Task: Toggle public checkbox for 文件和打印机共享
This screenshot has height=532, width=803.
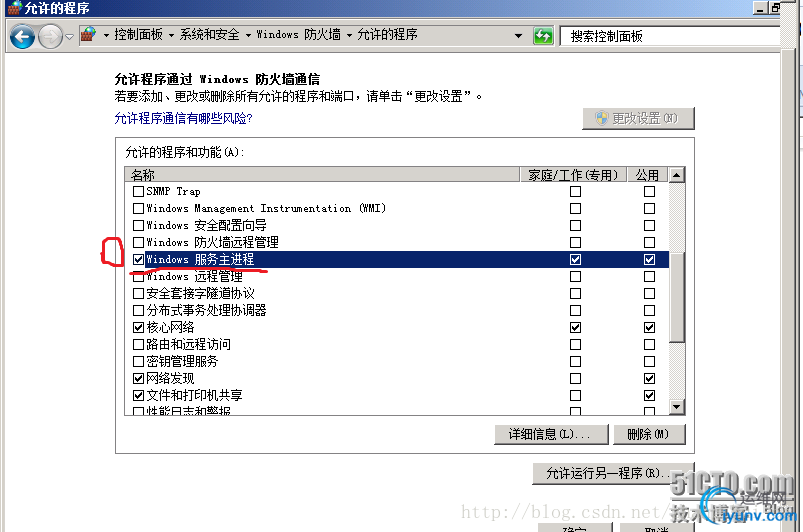Action: tap(649, 395)
